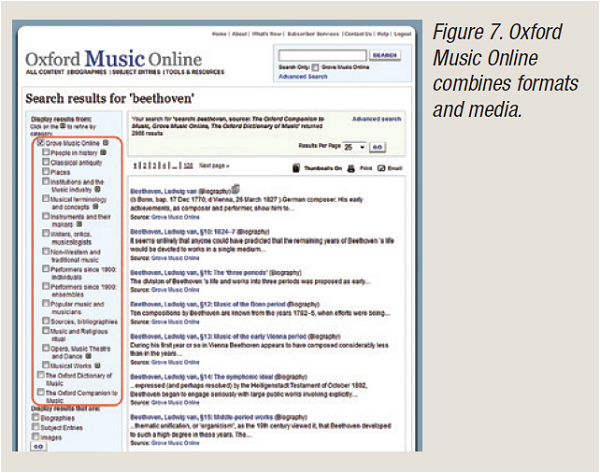
Task: Check the Subject Entries filter checkbox
Action: point(36,427)
